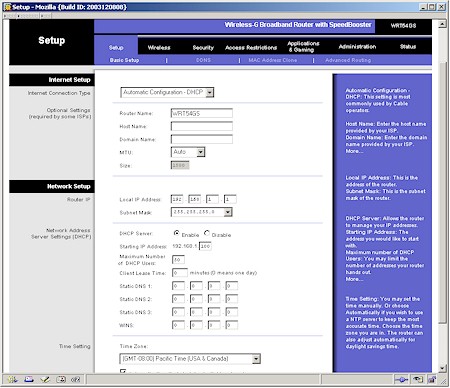Click the Starting IP Address field
450x388 pixels.
[205, 246]
